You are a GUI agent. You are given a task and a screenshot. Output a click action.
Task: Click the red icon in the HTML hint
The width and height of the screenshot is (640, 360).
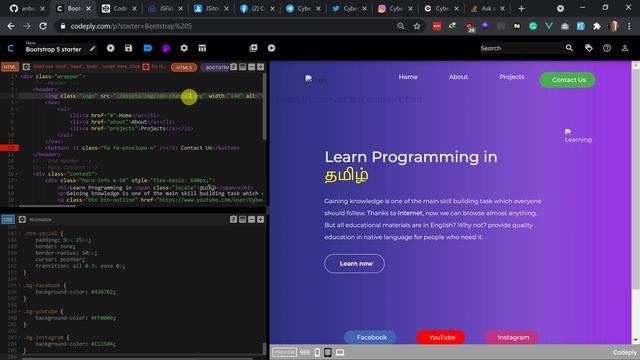[x=146, y=67]
